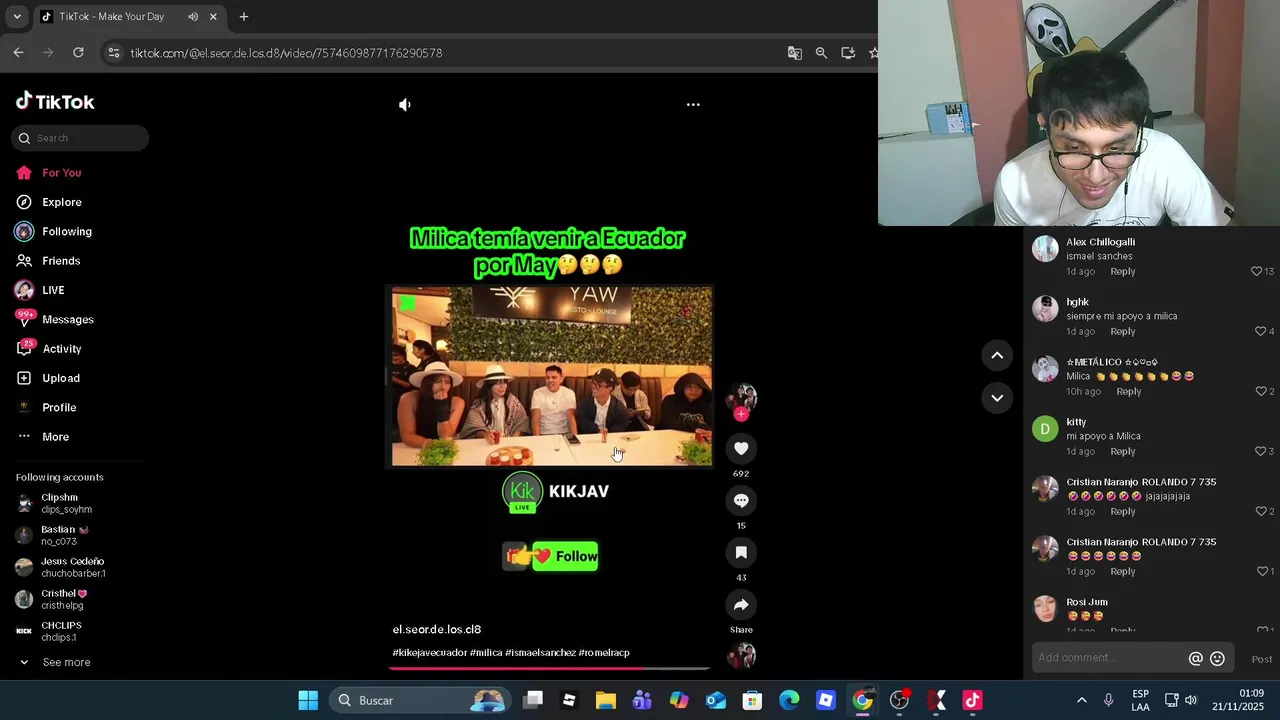The width and height of the screenshot is (1280, 720).
Task: Open File Explorer from the taskbar
Action: pos(606,700)
